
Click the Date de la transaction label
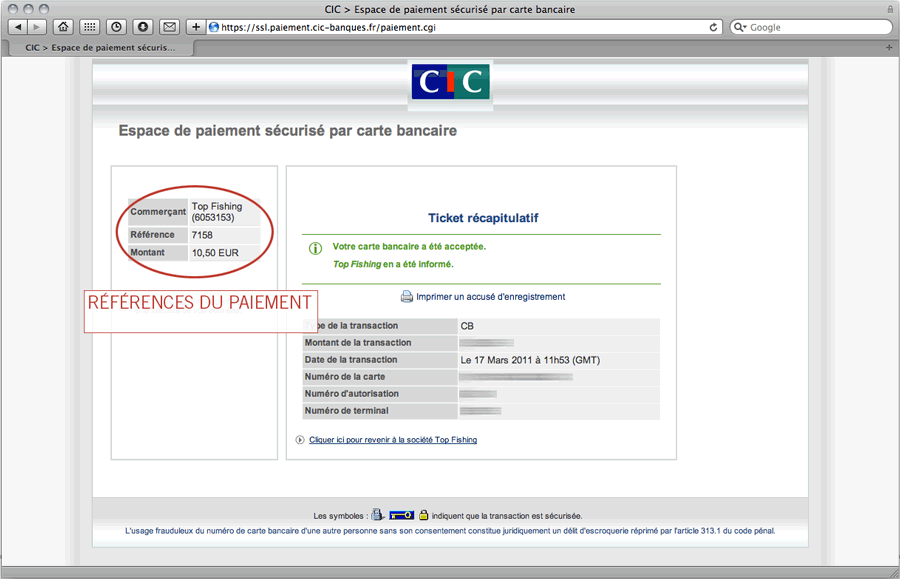coord(351,360)
